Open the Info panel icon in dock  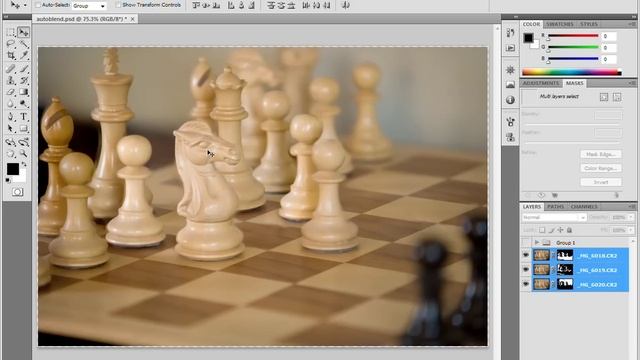pyautogui.click(x=510, y=100)
